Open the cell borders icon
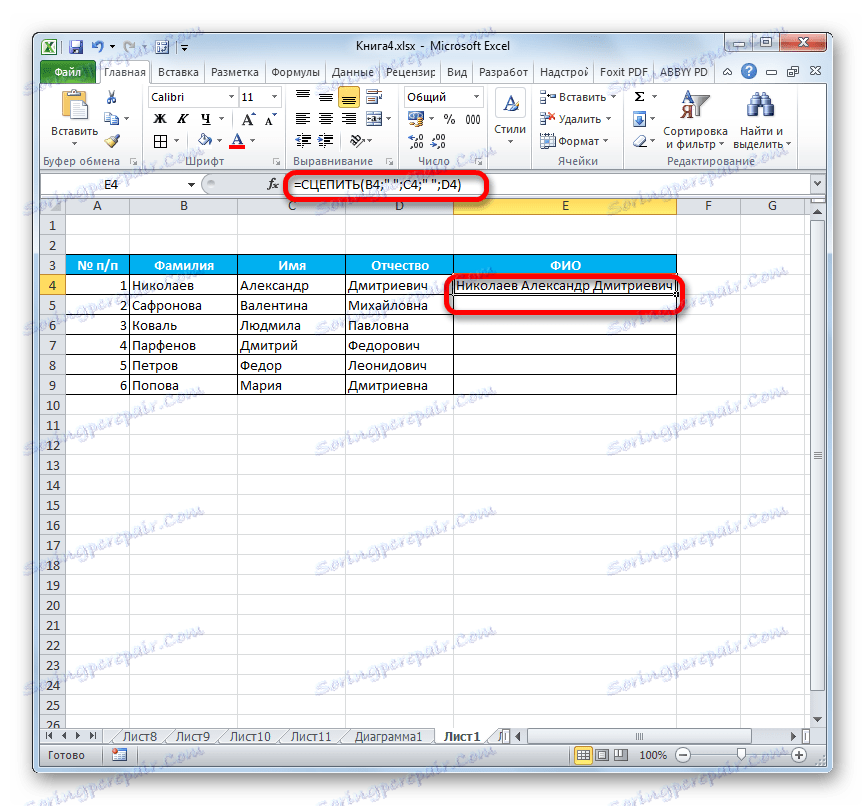Image resolution: width=866 pixels, height=806 pixels. (x=160, y=141)
